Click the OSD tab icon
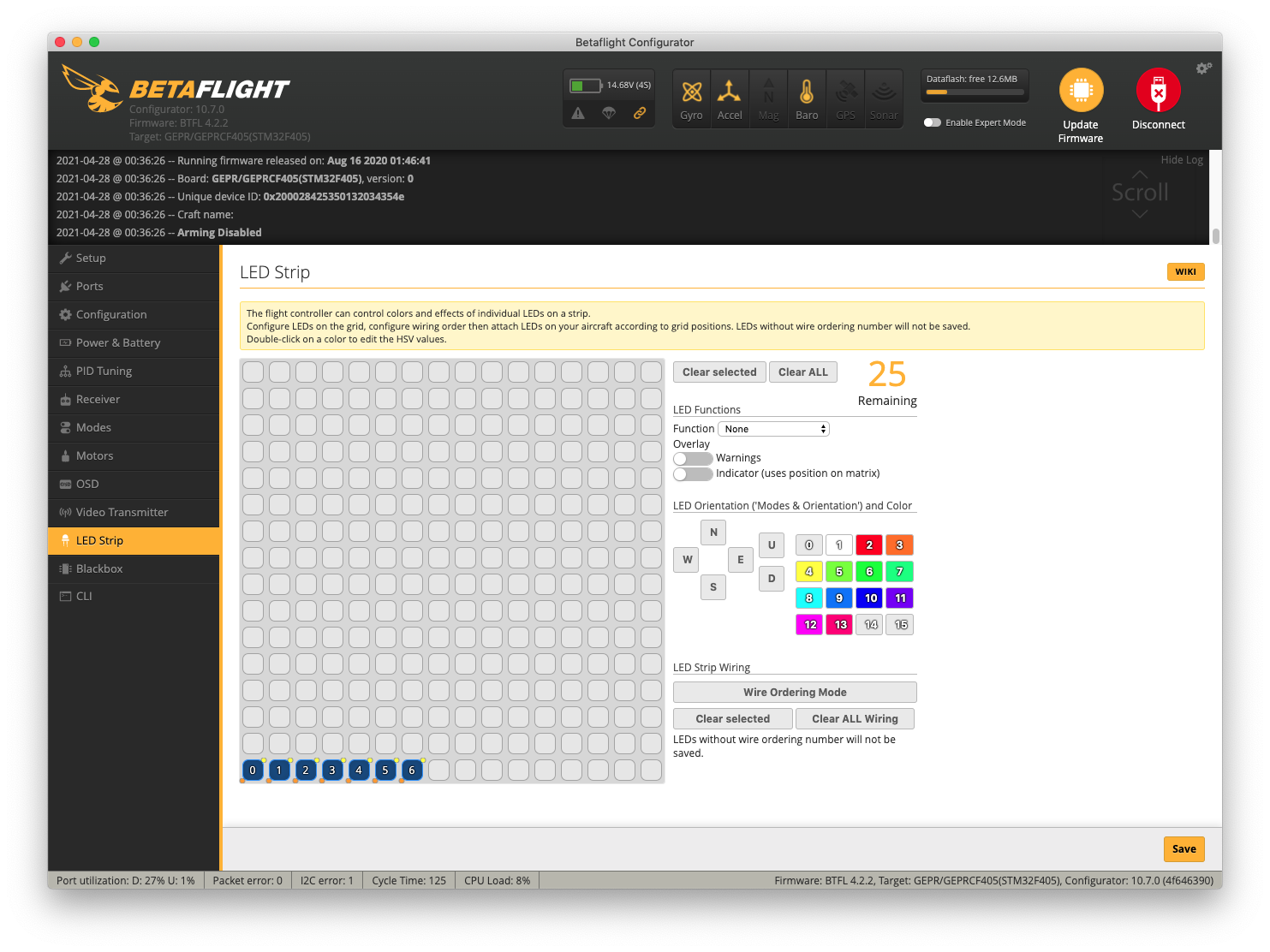 click(65, 484)
